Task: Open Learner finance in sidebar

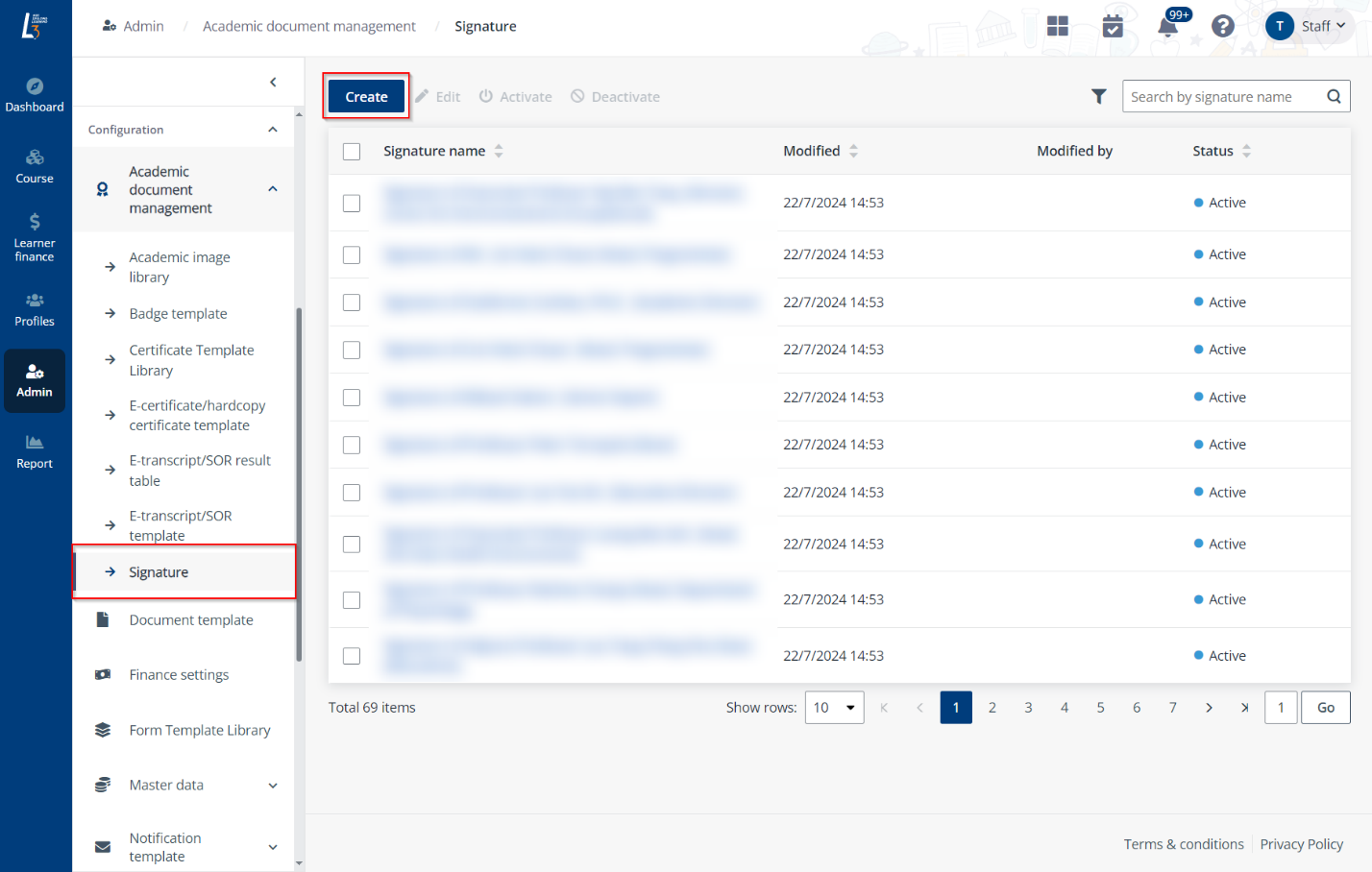Action: point(35,237)
